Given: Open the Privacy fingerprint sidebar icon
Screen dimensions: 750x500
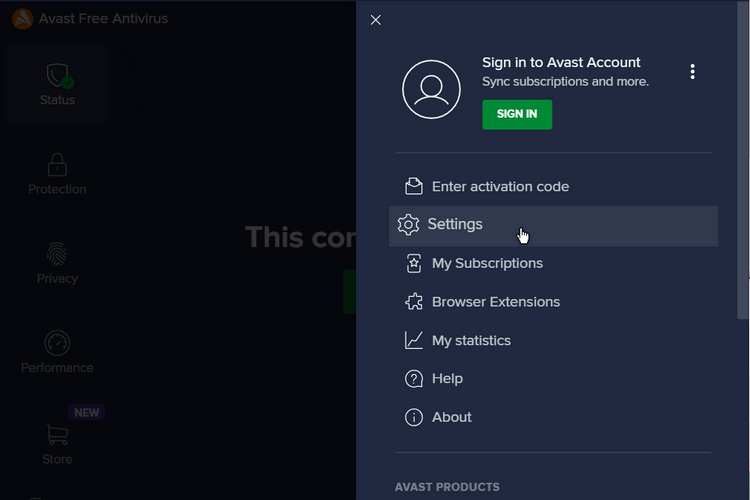Looking at the screenshot, I should pos(57,254).
